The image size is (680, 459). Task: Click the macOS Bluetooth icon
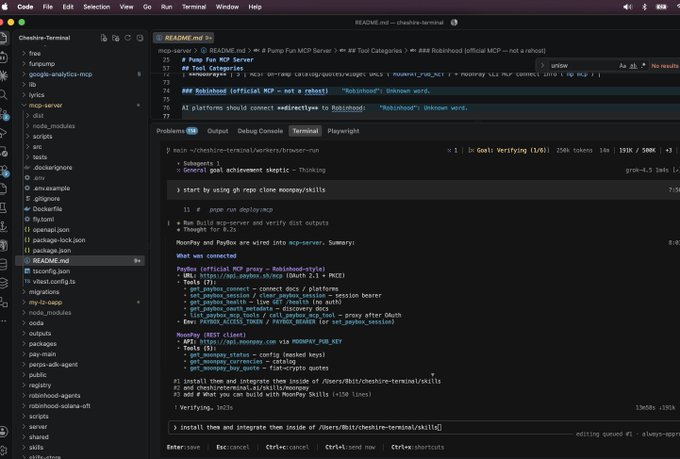(644, 7)
